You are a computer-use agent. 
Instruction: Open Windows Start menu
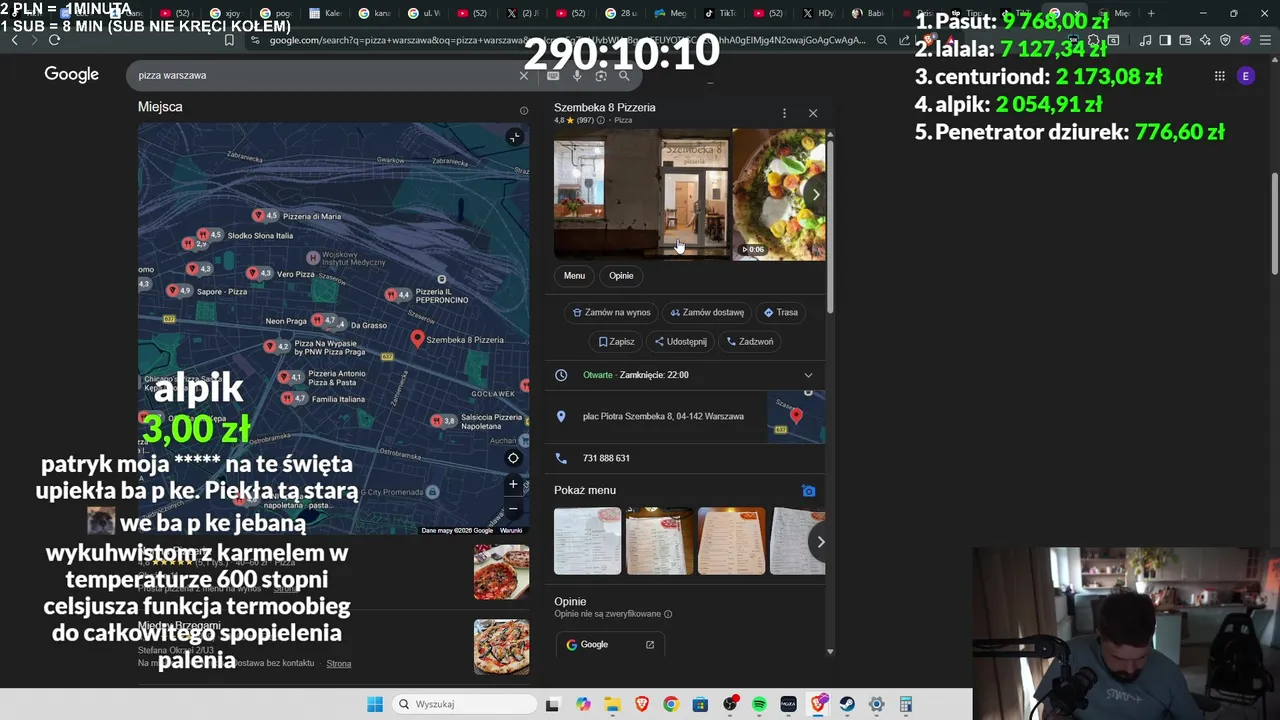tap(375, 704)
